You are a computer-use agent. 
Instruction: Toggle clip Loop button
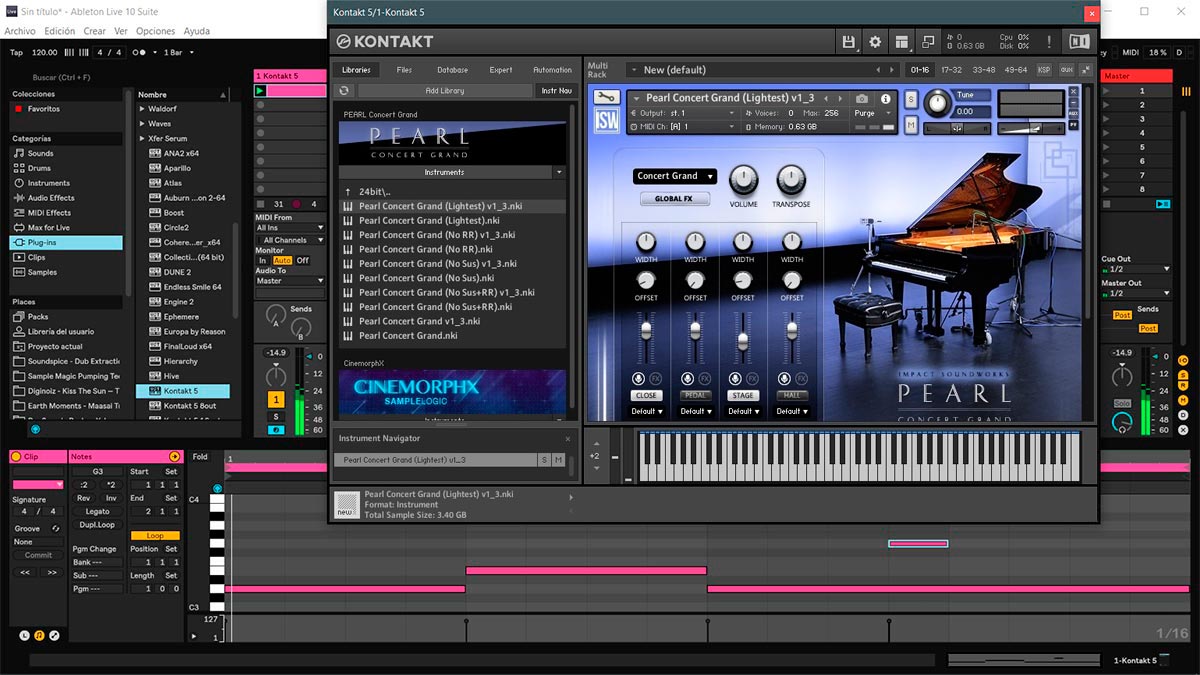tap(155, 536)
